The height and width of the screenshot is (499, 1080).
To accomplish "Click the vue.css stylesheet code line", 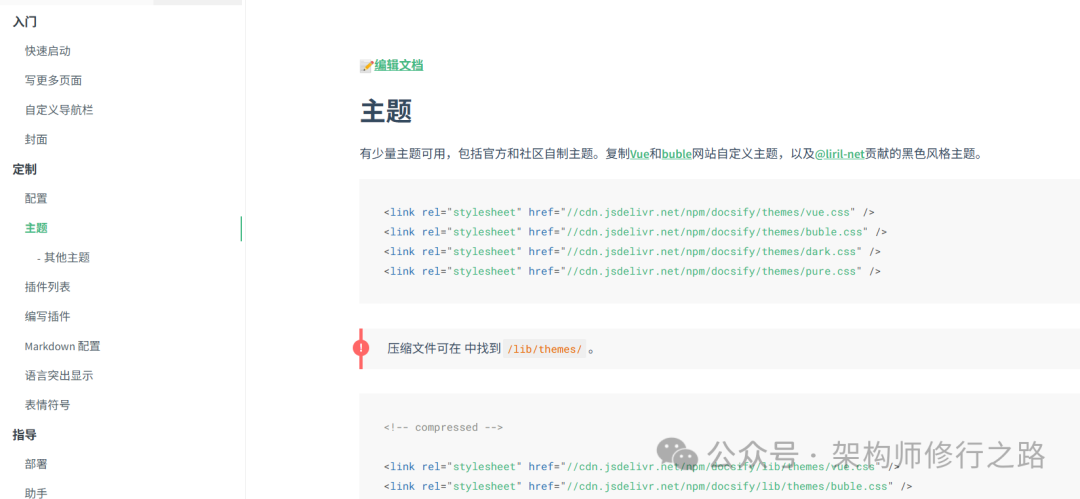I will point(629,212).
